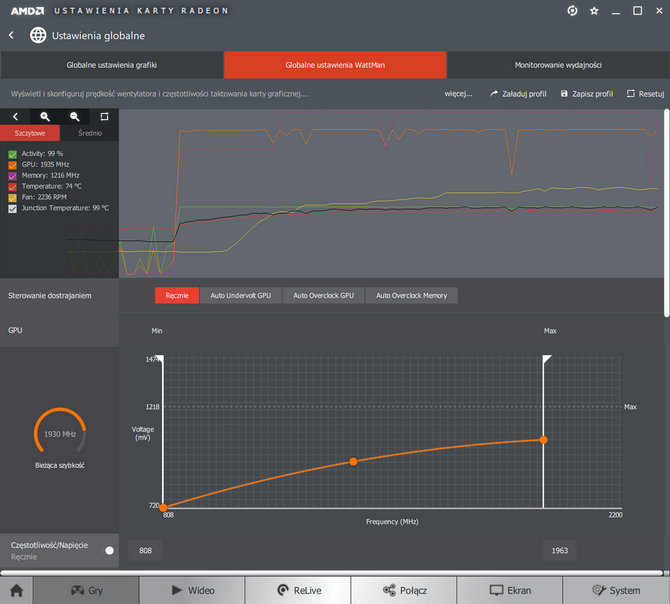The width and height of the screenshot is (670, 604).
Task: Click the favorites star icon in title bar
Action: tap(594, 11)
